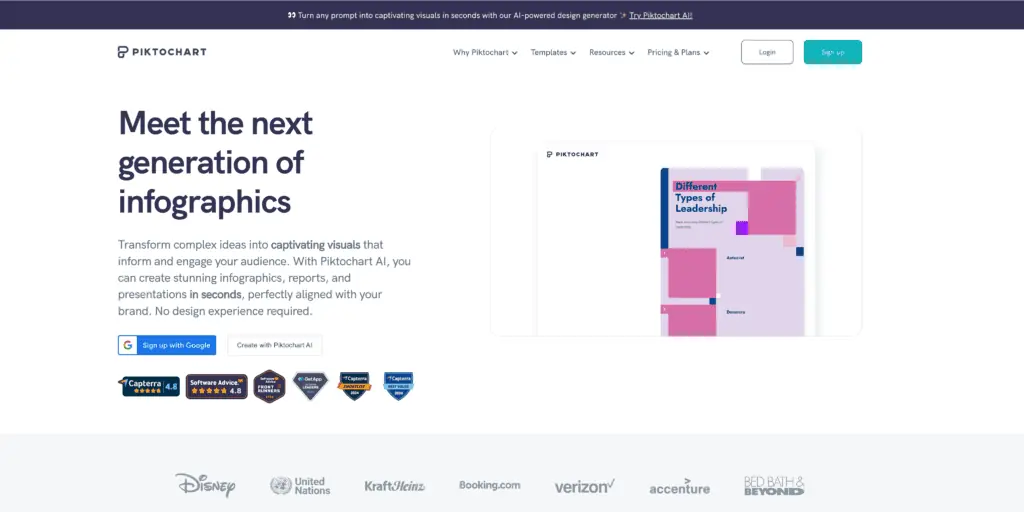1024x512 pixels.
Task: Click the teal Sign up button
Action: (x=833, y=52)
